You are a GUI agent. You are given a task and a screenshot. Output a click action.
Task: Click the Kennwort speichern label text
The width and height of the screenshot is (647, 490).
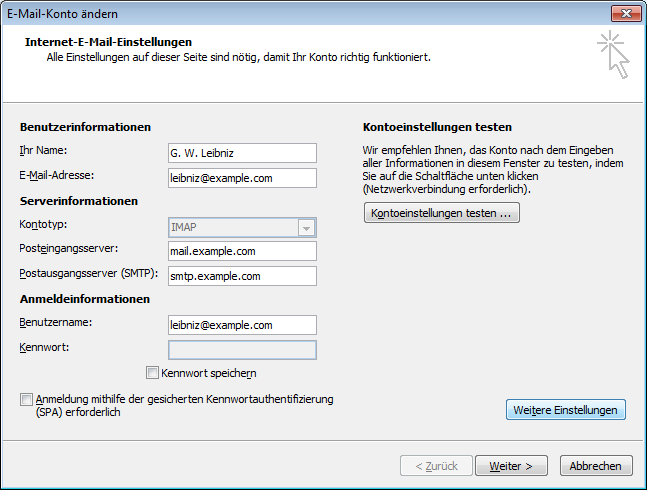tap(209, 373)
